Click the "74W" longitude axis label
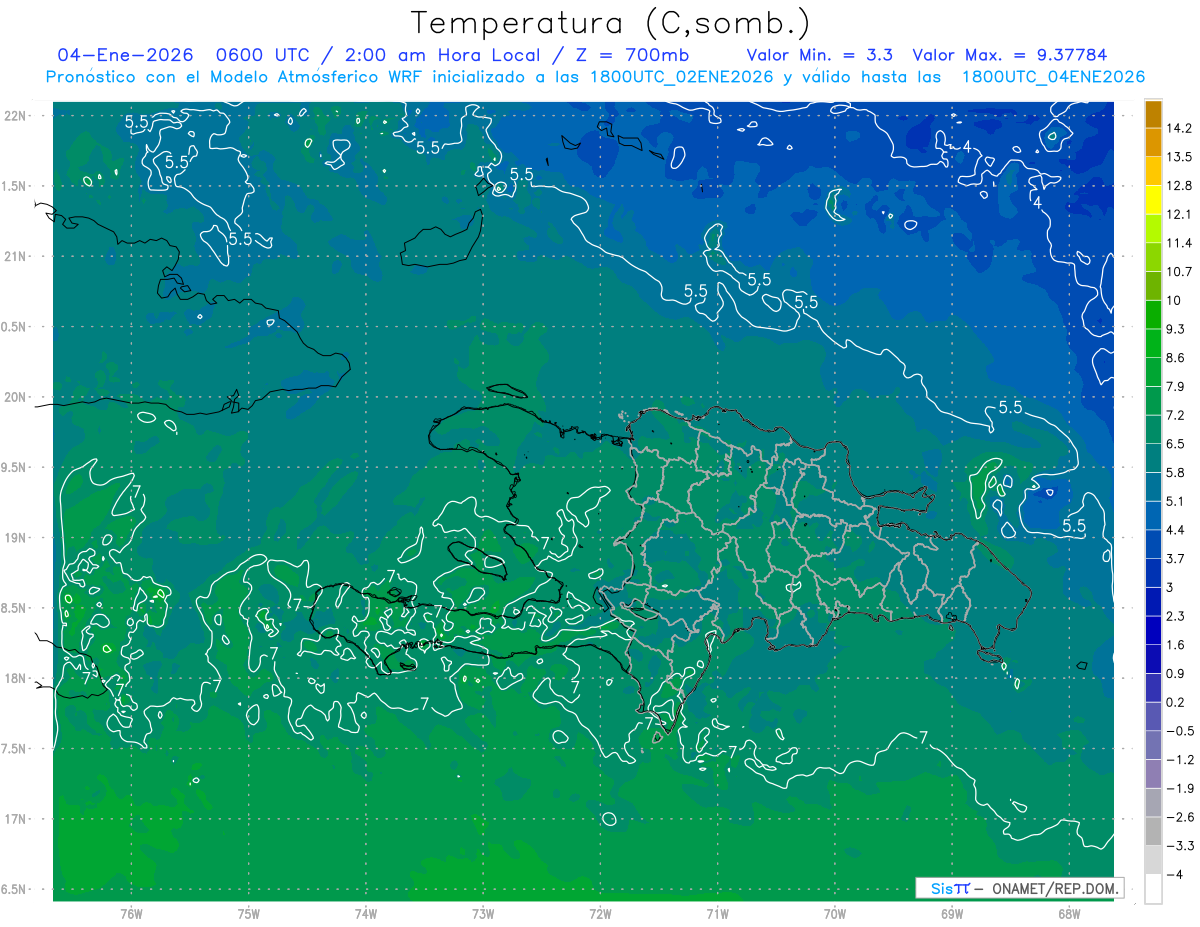 pos(366,914)
